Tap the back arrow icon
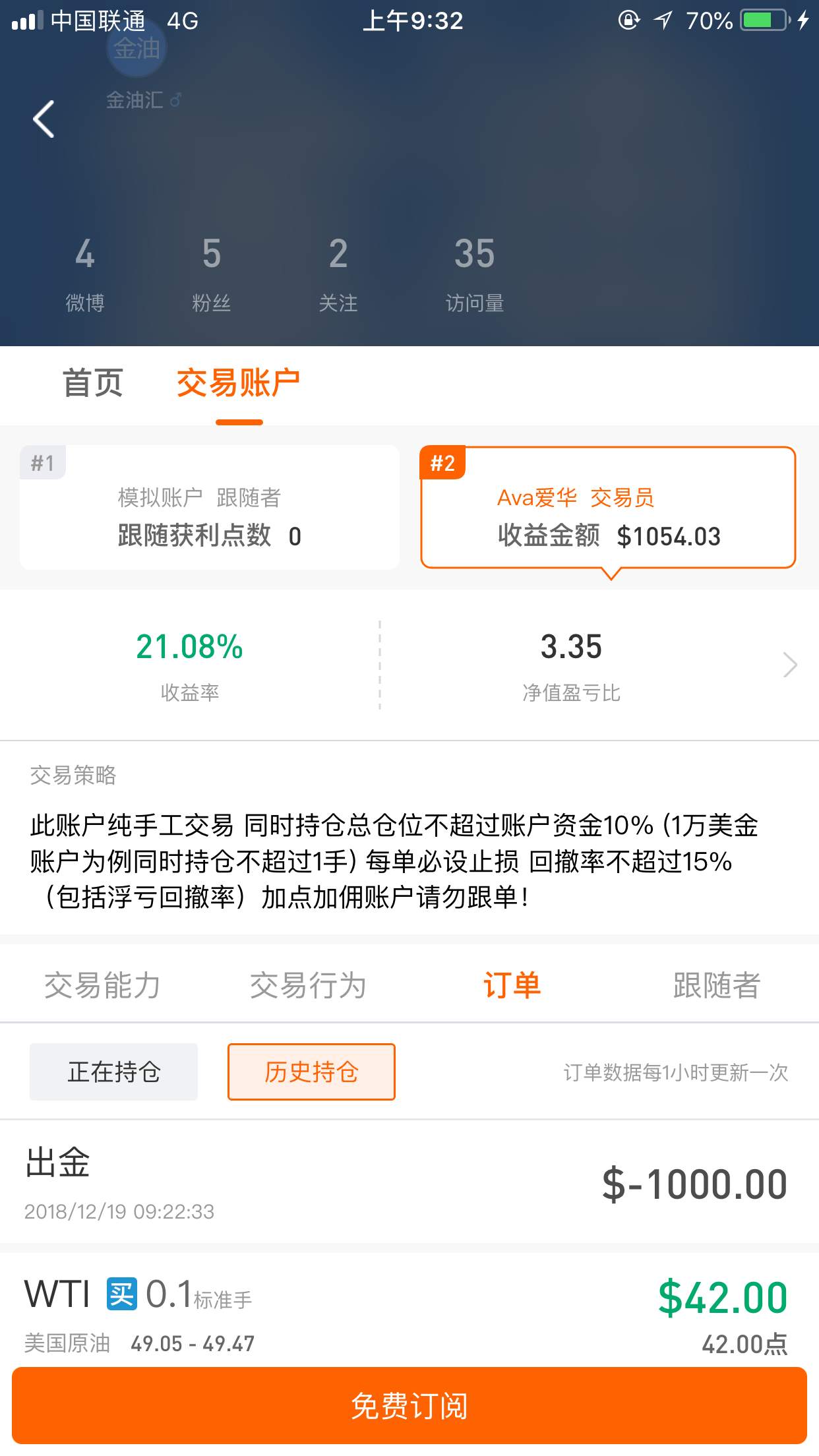 point(44,119)
